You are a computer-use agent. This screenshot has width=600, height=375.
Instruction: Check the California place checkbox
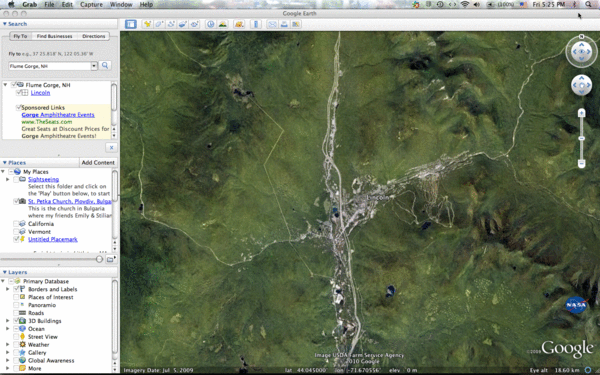point(16,224)
